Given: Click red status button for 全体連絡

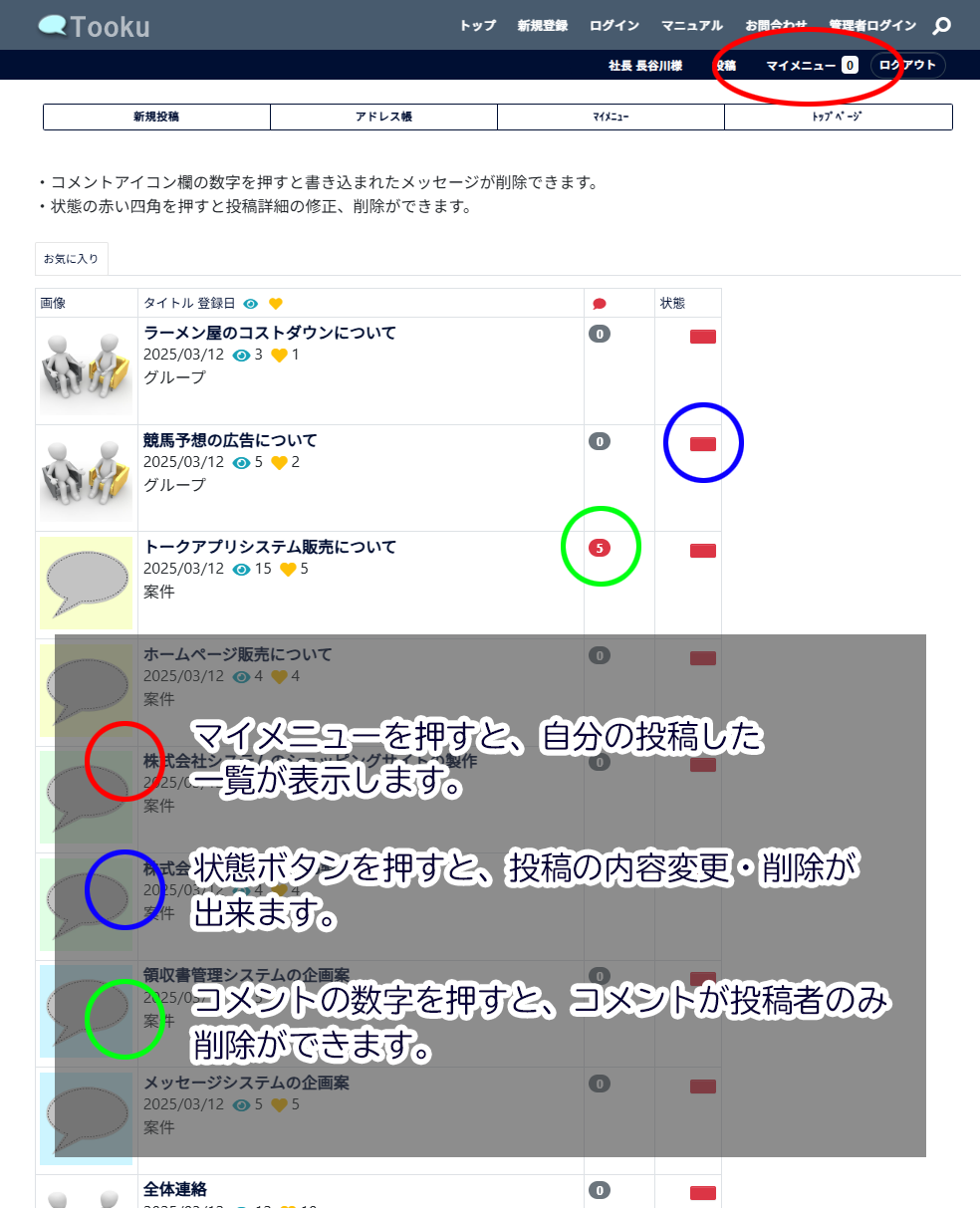Looking at the screenshot, I should tap(703, 1193).
